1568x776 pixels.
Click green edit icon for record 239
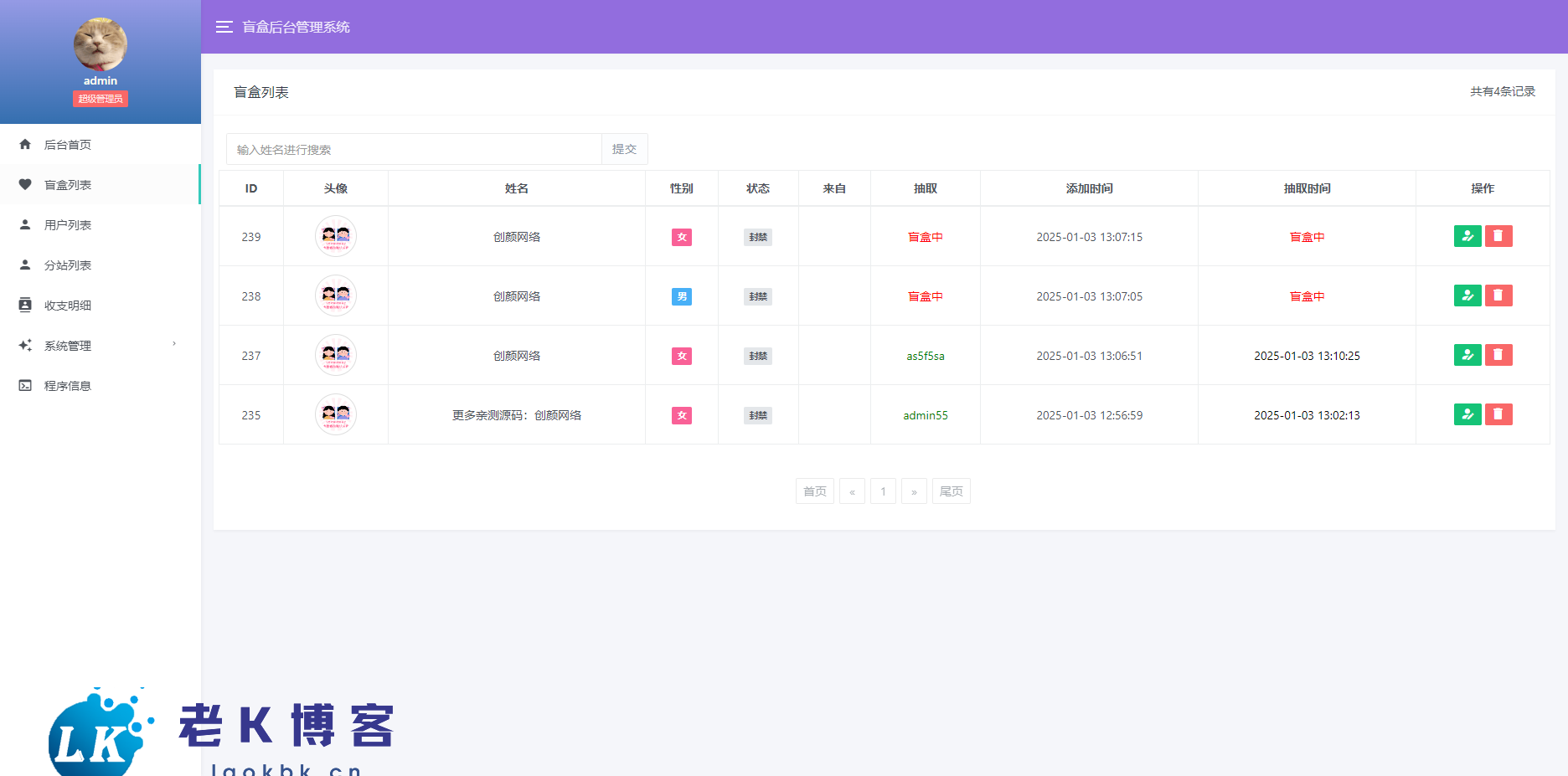coord(1467,236)
